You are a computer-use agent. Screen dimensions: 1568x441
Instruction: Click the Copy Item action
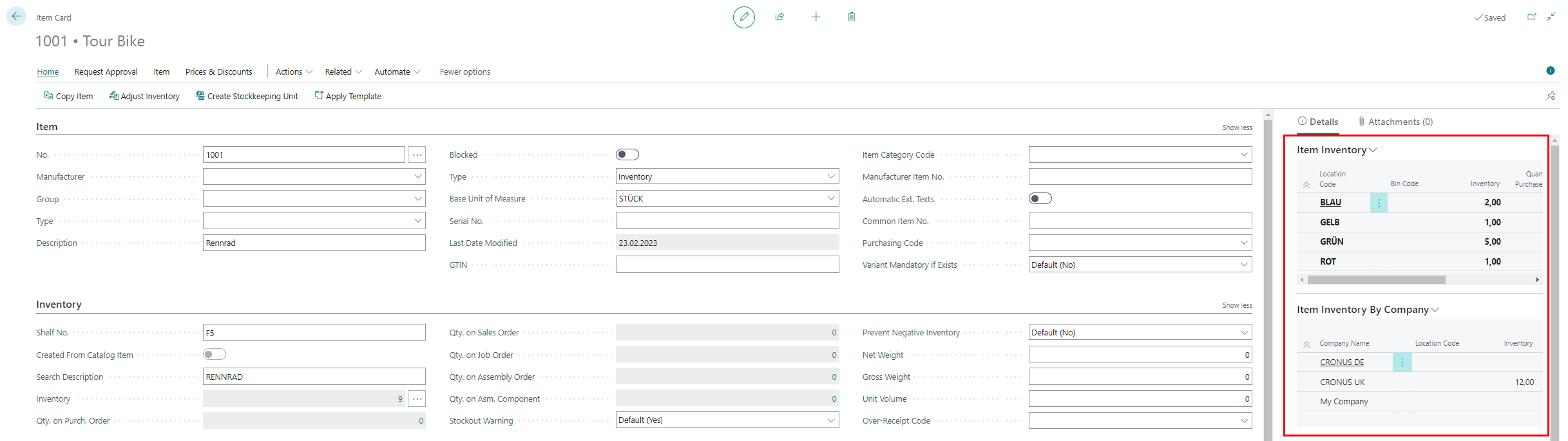[68, 96]
